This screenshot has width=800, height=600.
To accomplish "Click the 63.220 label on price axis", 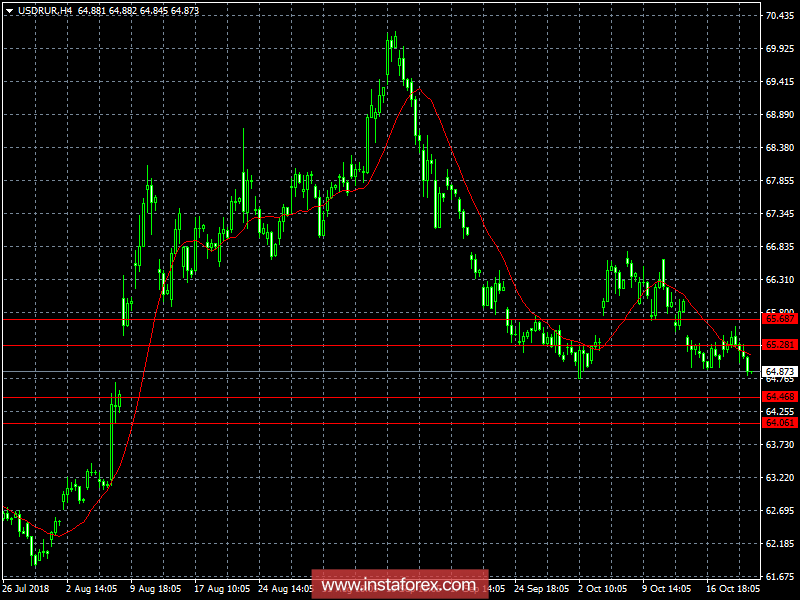I will (x=780, y=478).
